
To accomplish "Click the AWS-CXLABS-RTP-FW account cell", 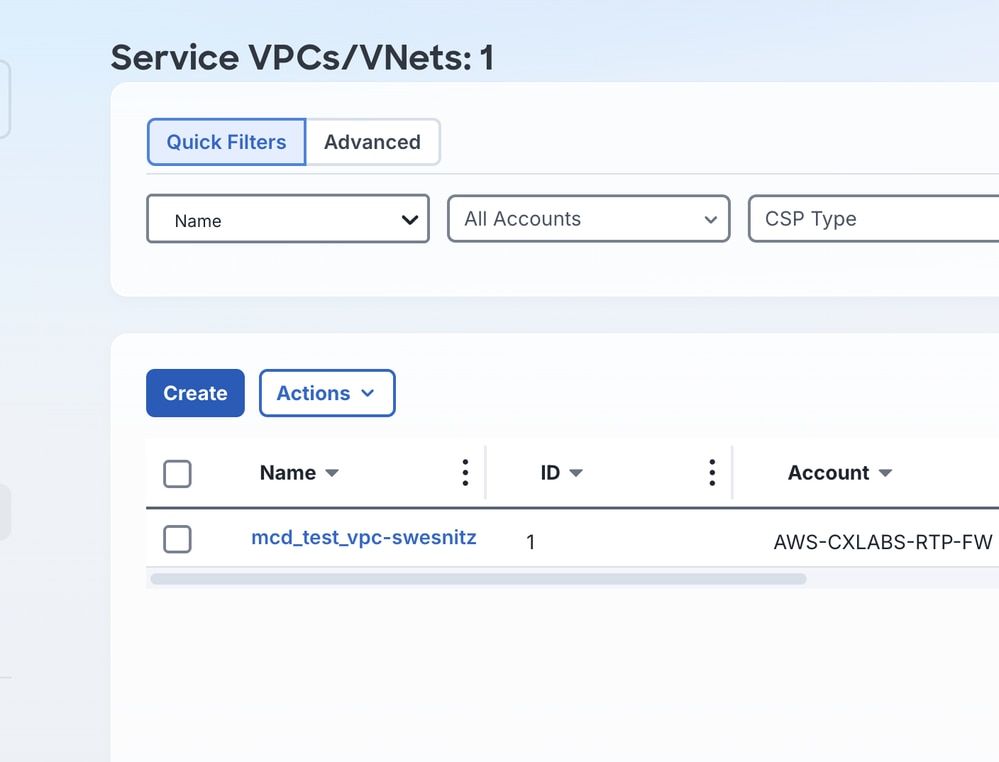I will point(882,542).
